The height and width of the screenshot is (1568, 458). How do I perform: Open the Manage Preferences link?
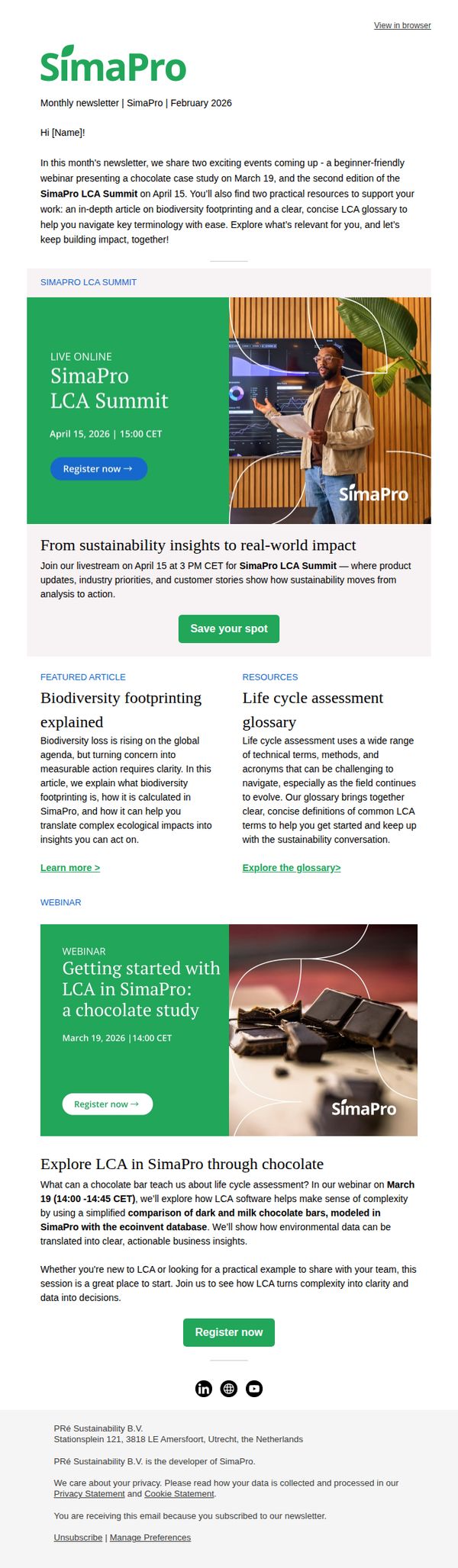click(x=150, y=1537)
